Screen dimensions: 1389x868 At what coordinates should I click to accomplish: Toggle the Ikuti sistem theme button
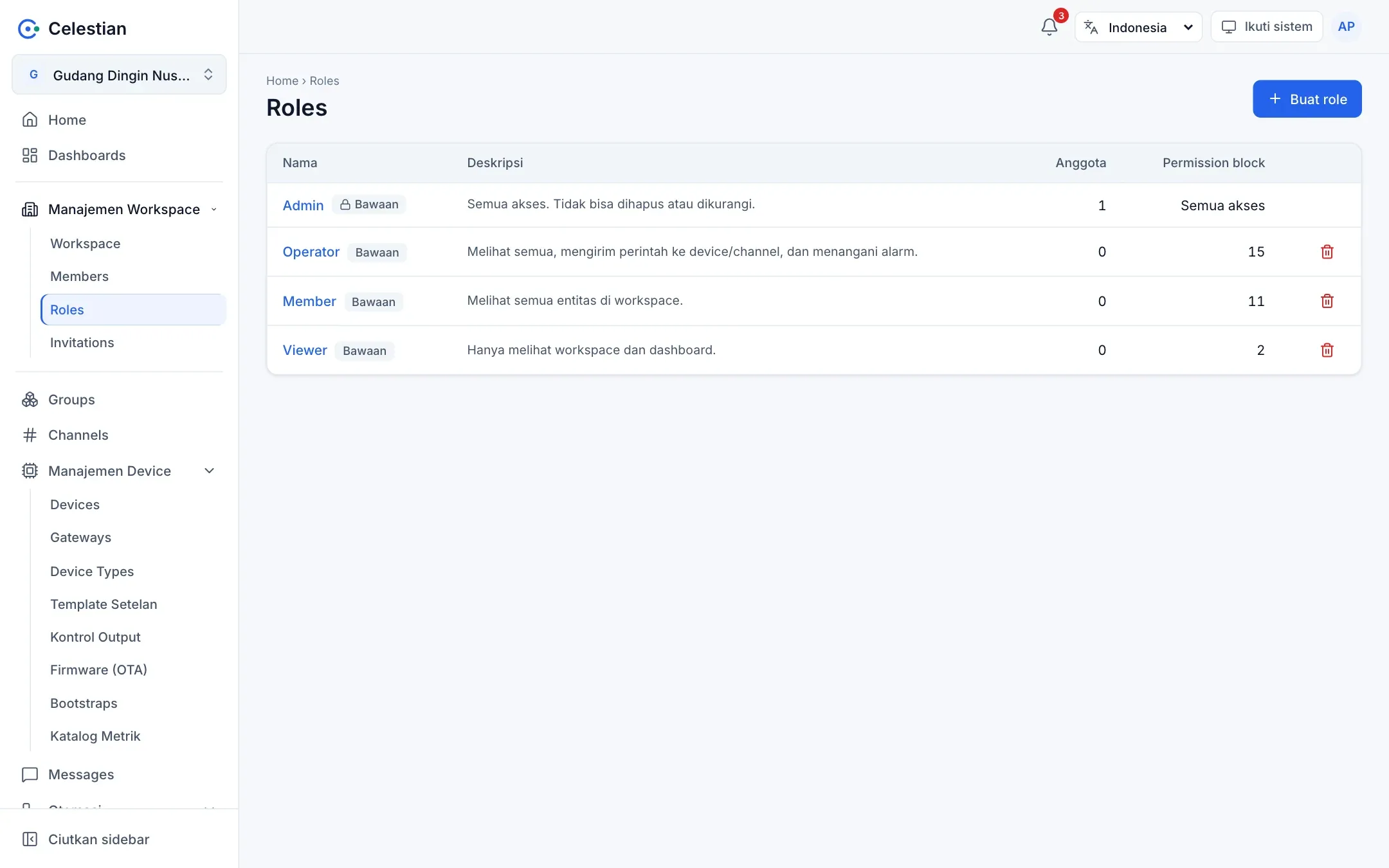[1266, 26]
